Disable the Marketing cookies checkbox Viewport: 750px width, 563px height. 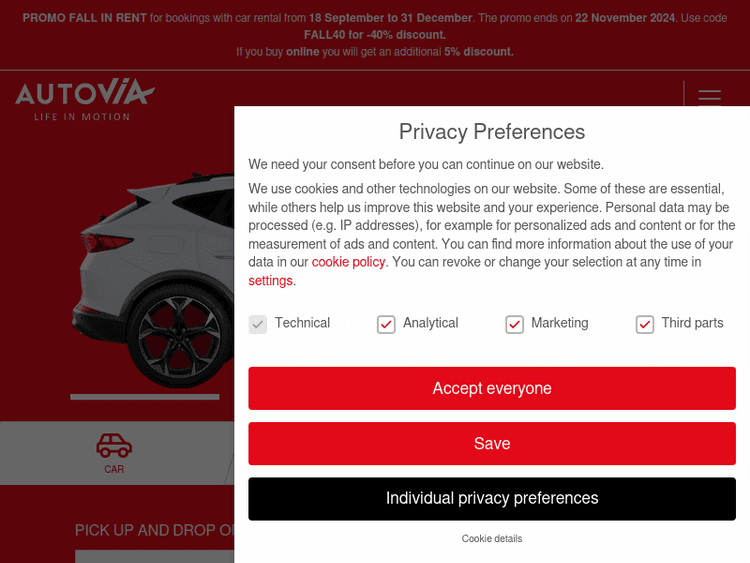[515, 324]
